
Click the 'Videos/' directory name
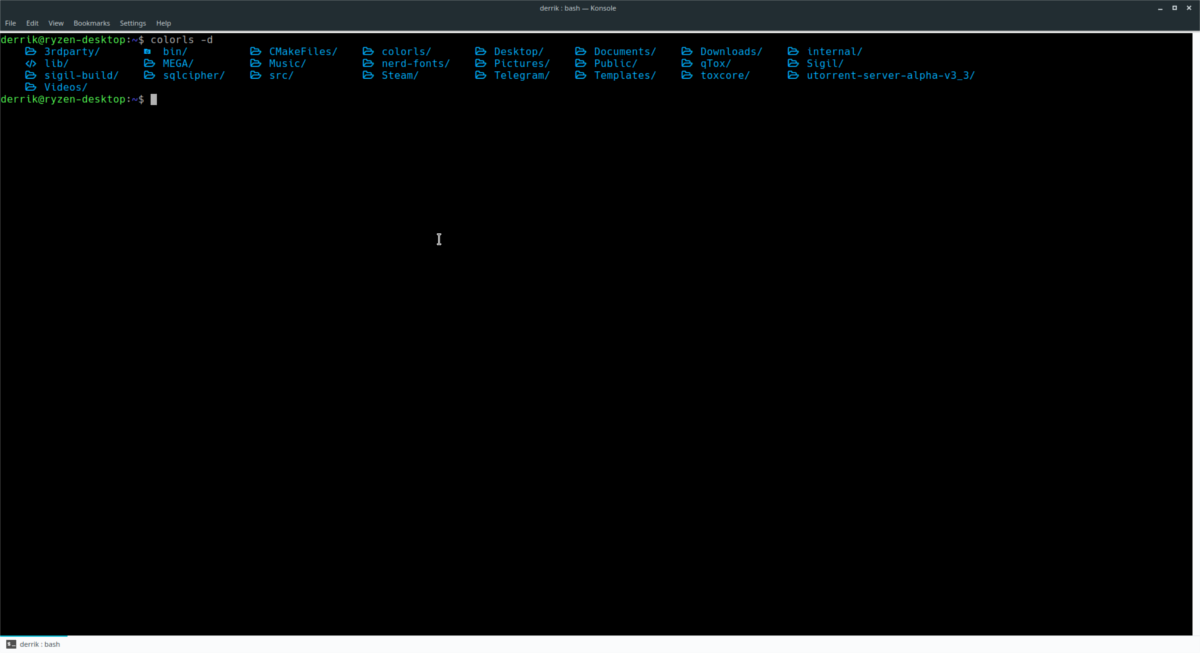coord(66,88)
